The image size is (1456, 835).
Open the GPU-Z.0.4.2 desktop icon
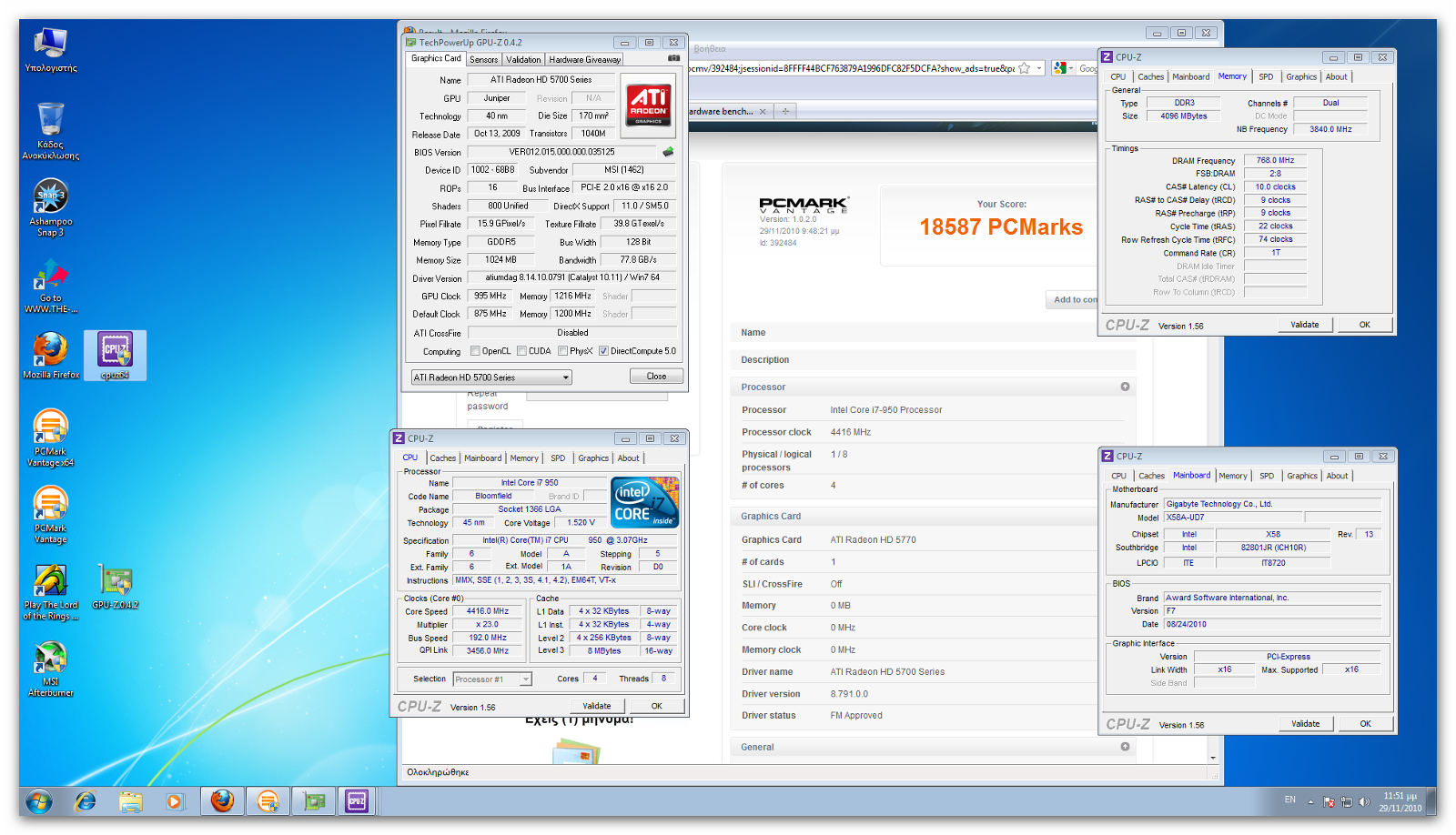(x=116, y=587)
